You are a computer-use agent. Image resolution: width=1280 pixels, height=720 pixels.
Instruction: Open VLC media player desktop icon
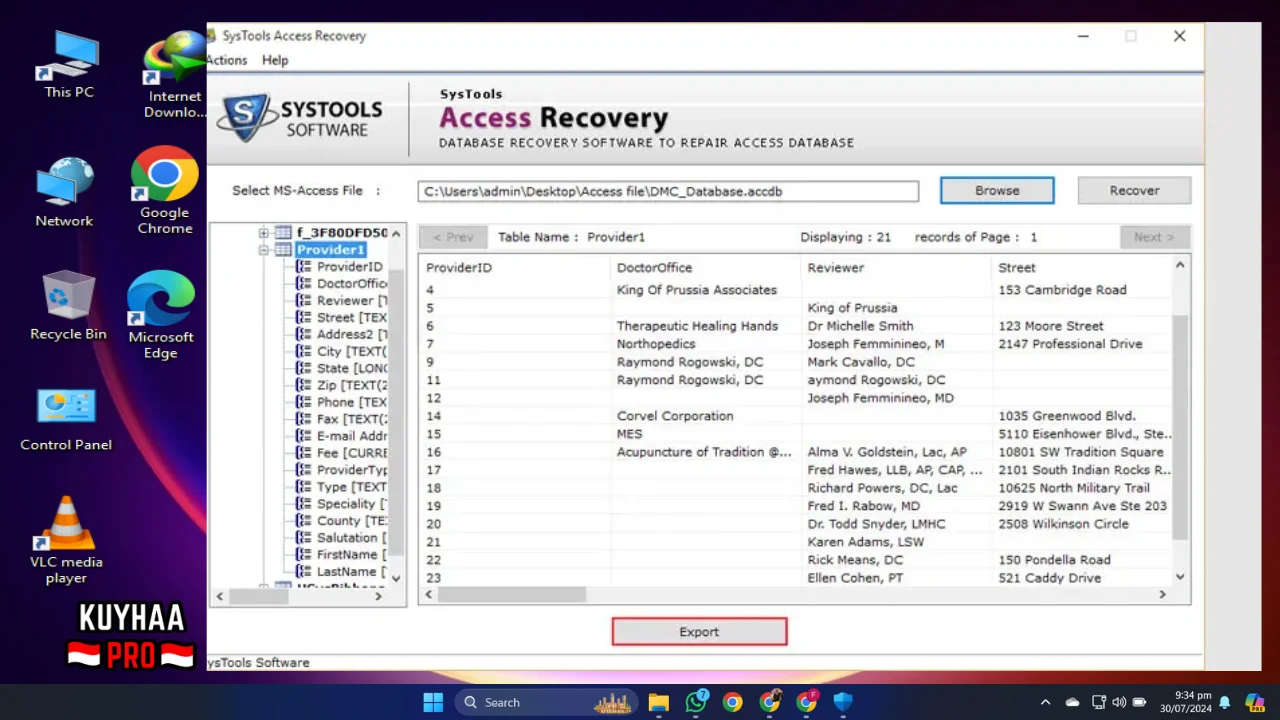[x=66, y=541]
